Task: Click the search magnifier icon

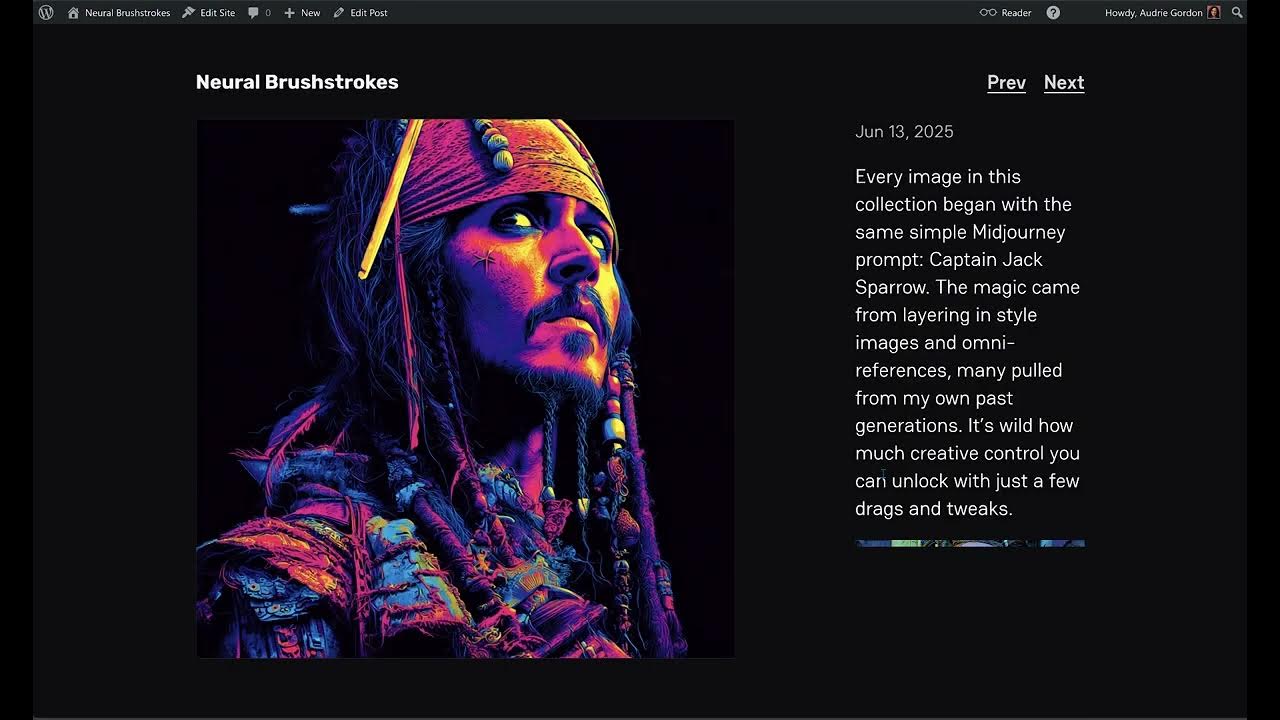Action: coord(1237,13)
